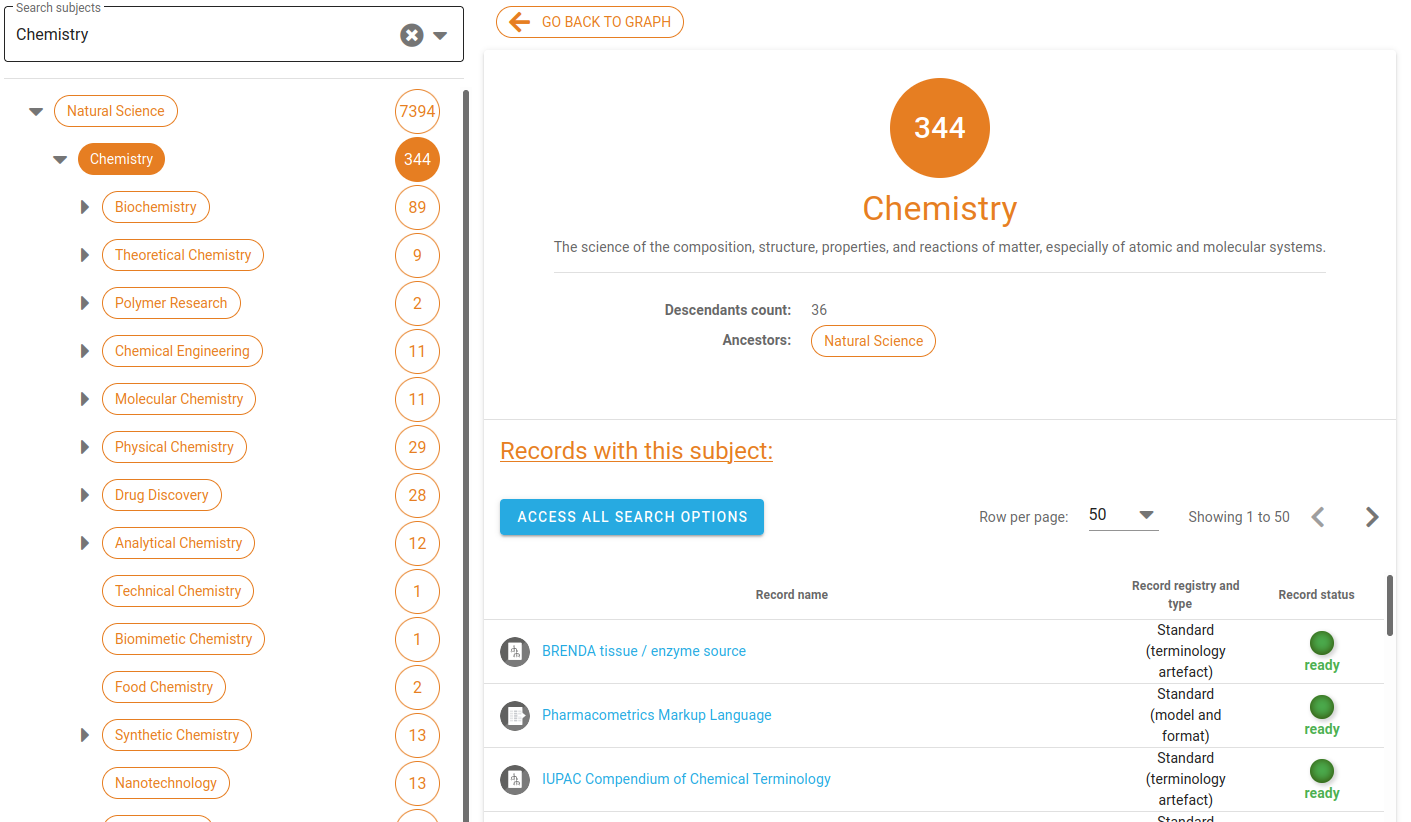Click the 7394 count badge for Natural Science
This screenshot has width=1411, height=822.
417,111
